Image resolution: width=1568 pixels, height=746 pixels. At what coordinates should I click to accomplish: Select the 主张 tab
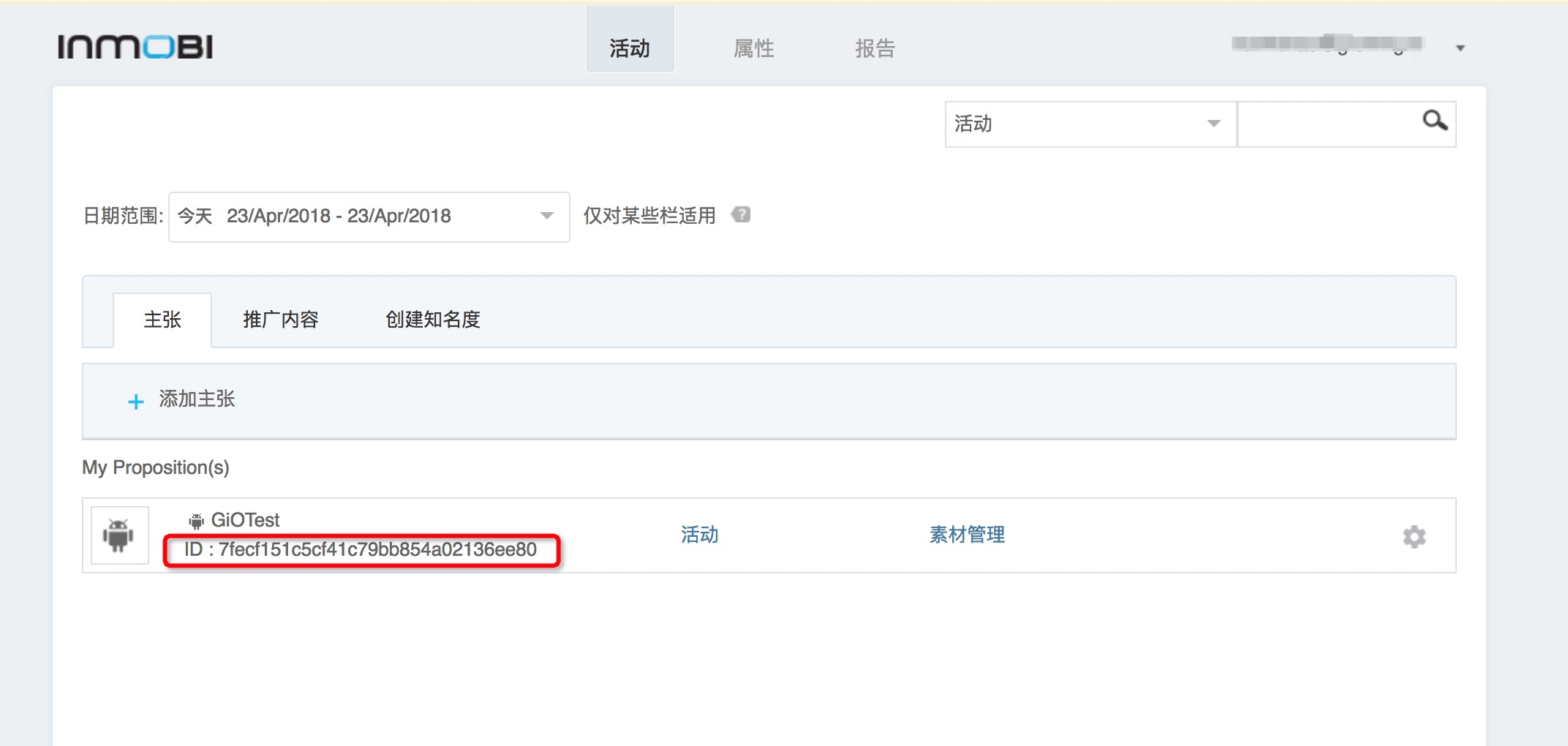162,320
